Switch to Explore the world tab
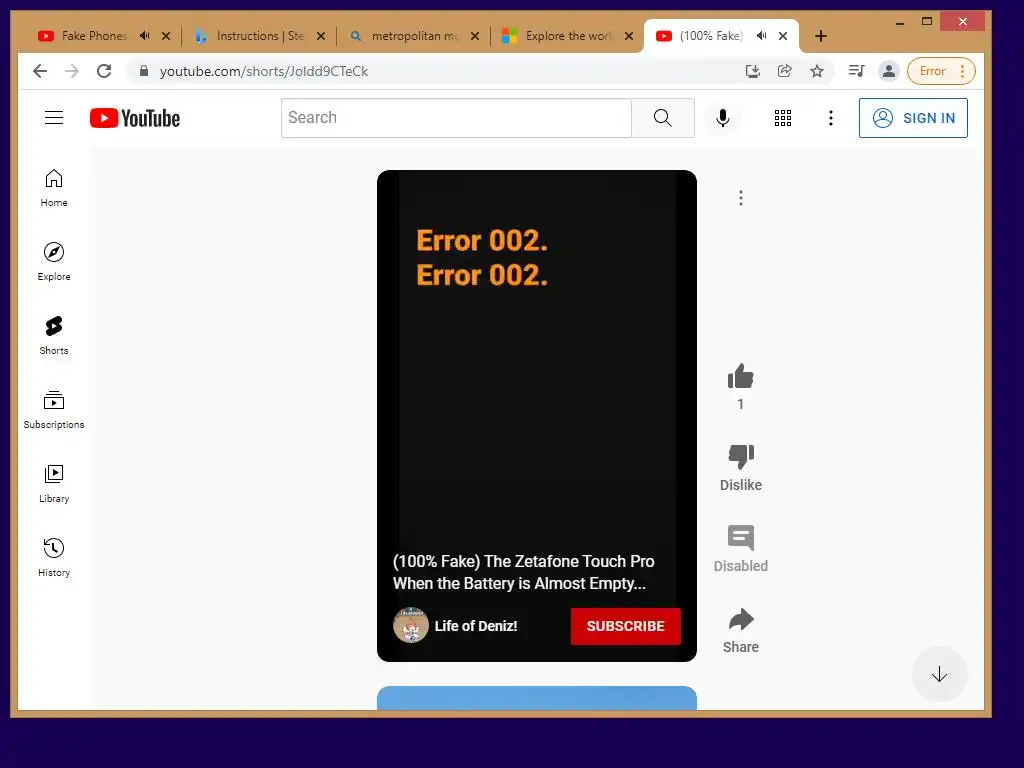 click(x=568, y=36)
